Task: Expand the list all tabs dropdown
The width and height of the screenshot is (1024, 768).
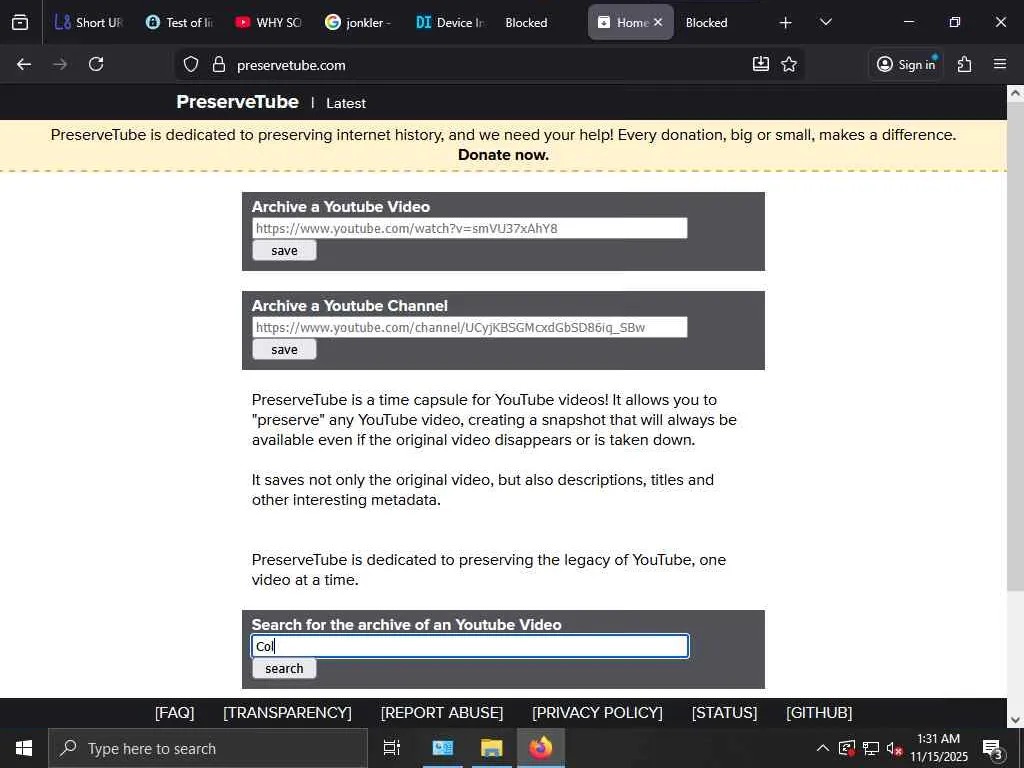Action: (825, 22)
